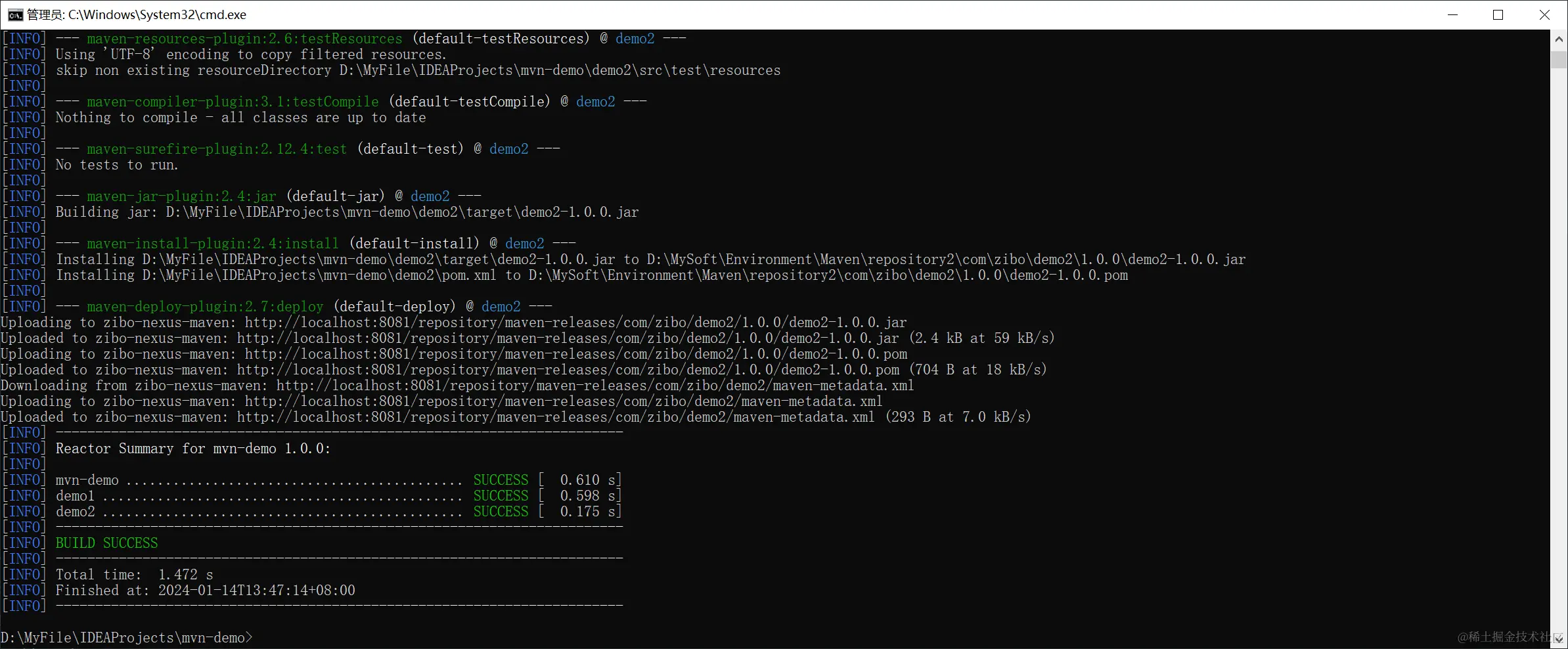This screenshot has width=1568, height=649.
Task: Click the 'Building jar:' output line
Action: tap(347, 212)
